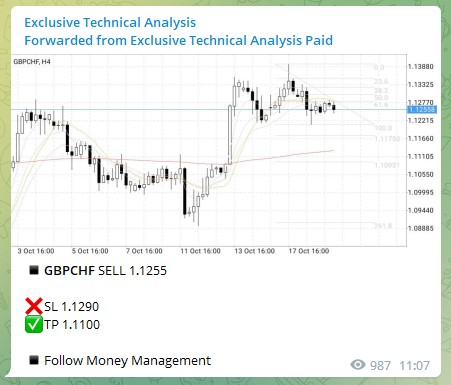Click the highlighted price label 1.12558
Screen dimensions: 451x385
pos(422,110)
